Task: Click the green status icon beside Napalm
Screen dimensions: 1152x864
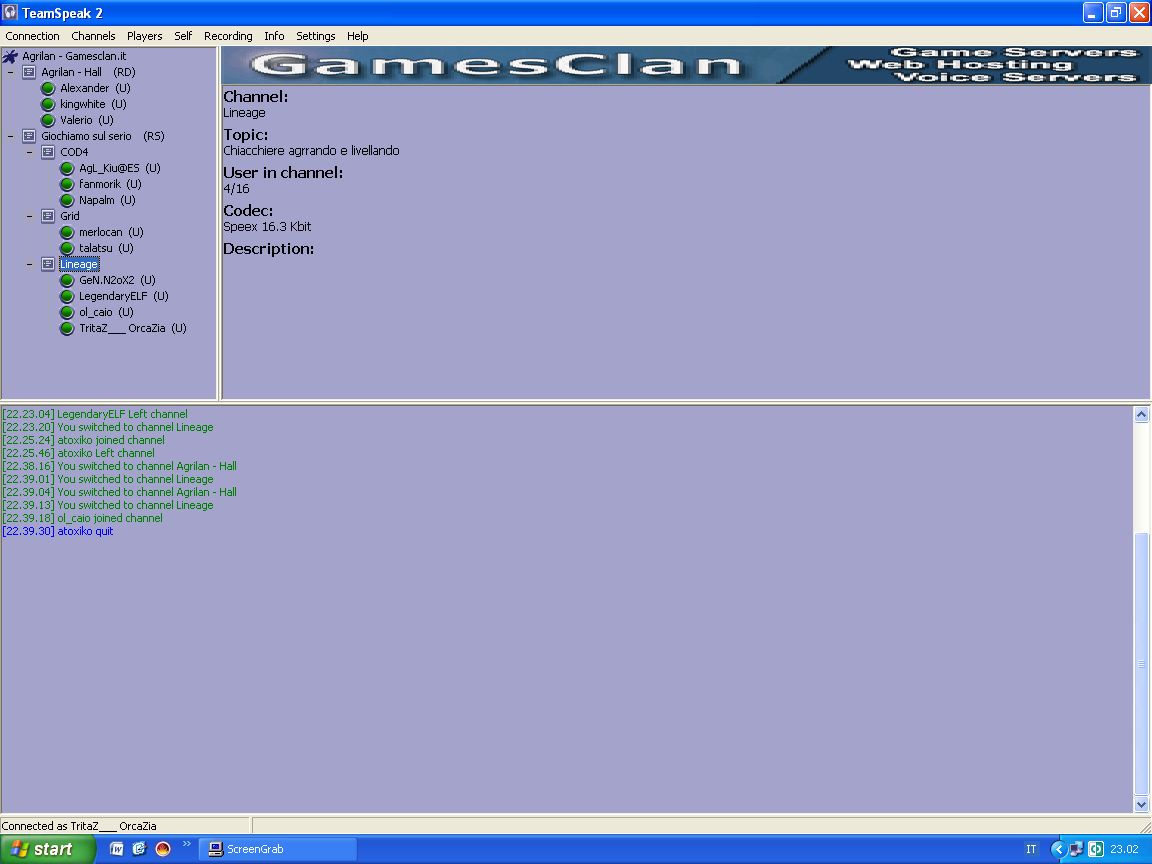Action: pos(67,201)
